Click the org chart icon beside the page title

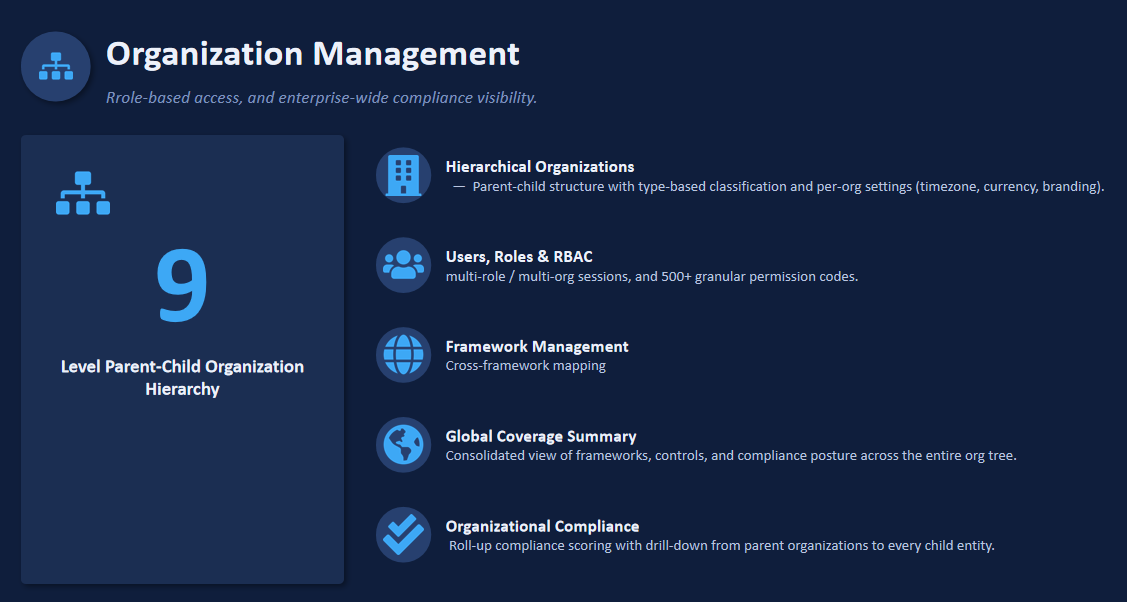point(55,66)
